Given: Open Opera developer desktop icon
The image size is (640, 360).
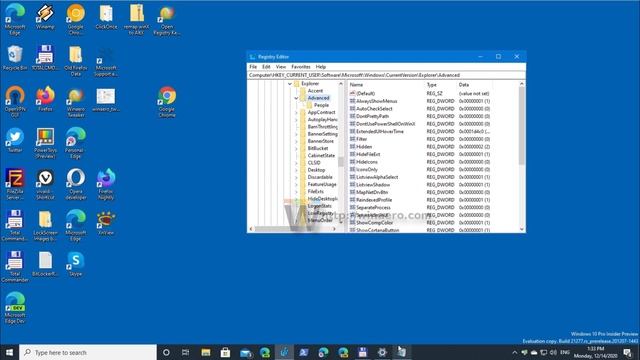Looking at the screenshot, I should pos(76,184).
